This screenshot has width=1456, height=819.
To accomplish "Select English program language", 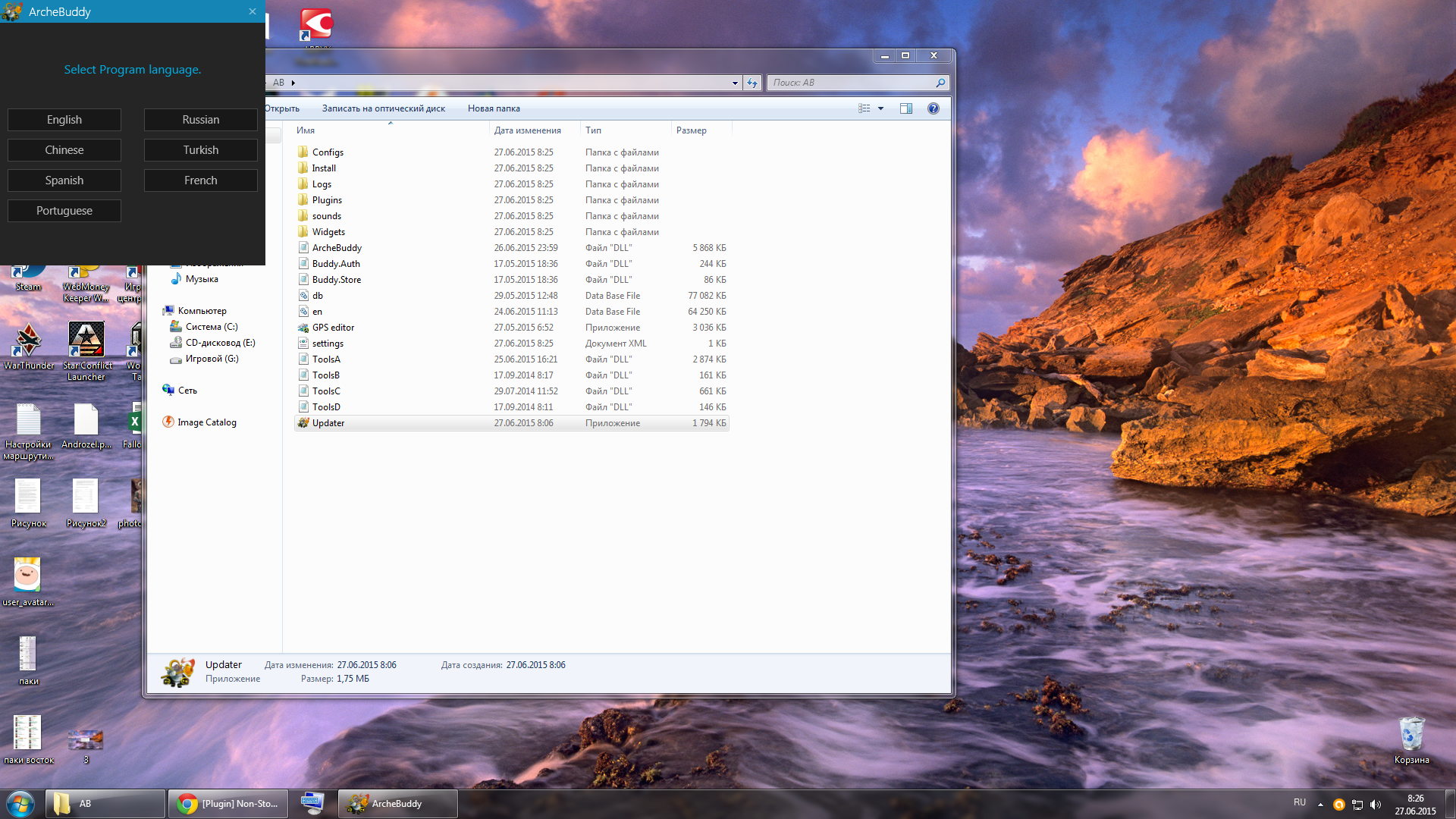I will pyautogui.click(x=64, y=120).
